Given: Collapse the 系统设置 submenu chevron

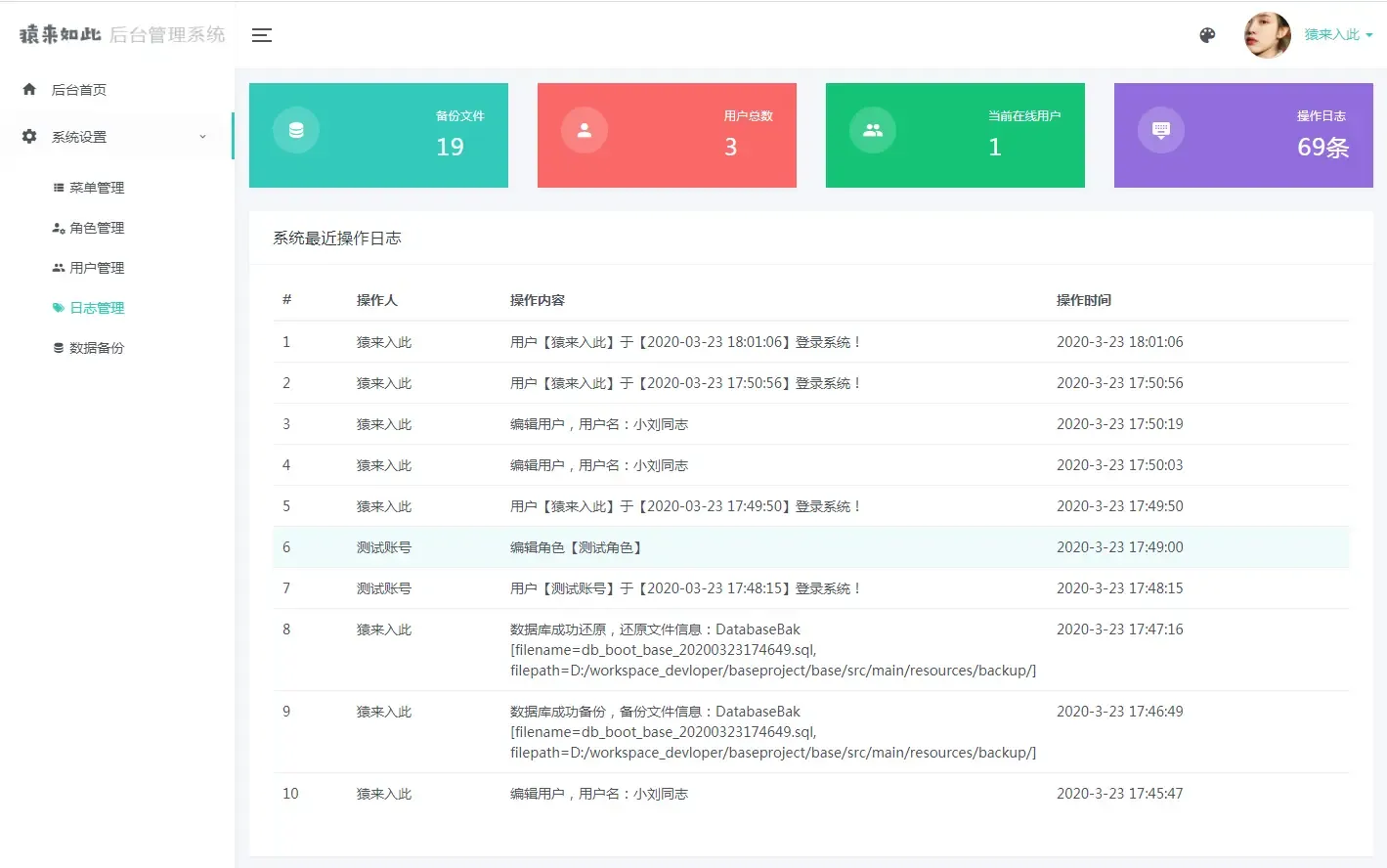Looking at the screenshot, I should 202,137.
